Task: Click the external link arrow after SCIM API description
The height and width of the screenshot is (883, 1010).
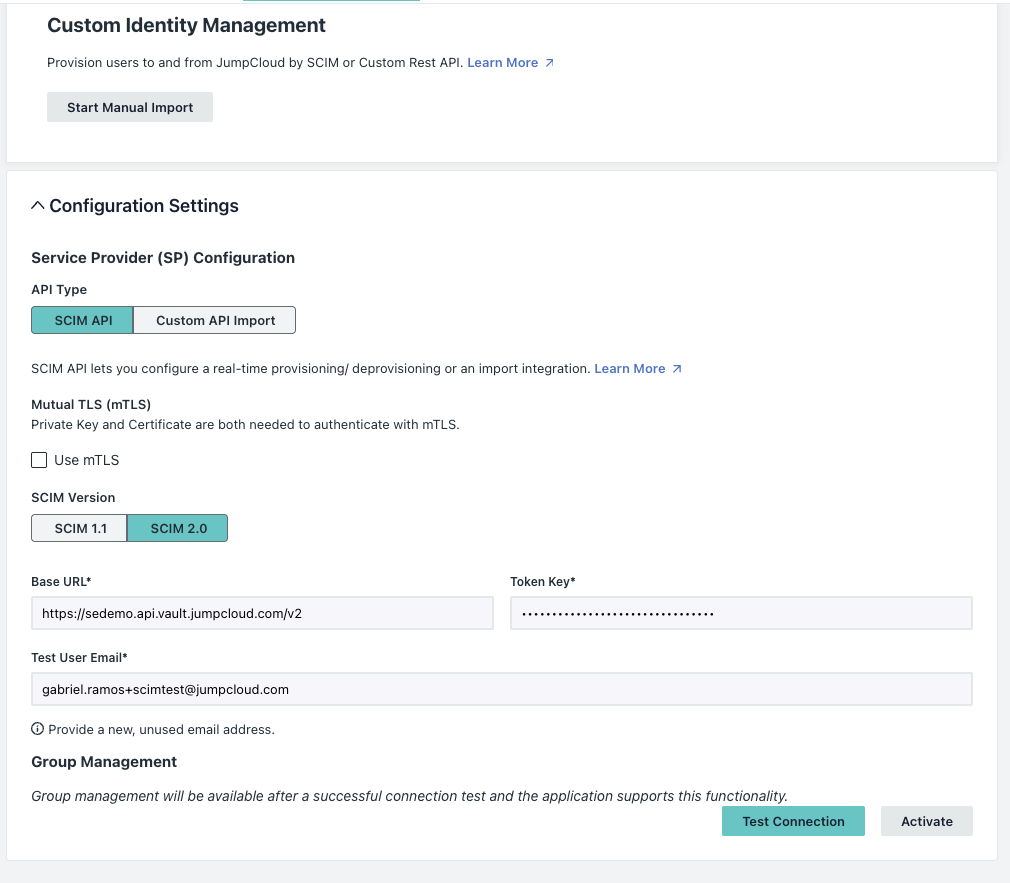Action: pyautogui.click(x=675, y=368)
